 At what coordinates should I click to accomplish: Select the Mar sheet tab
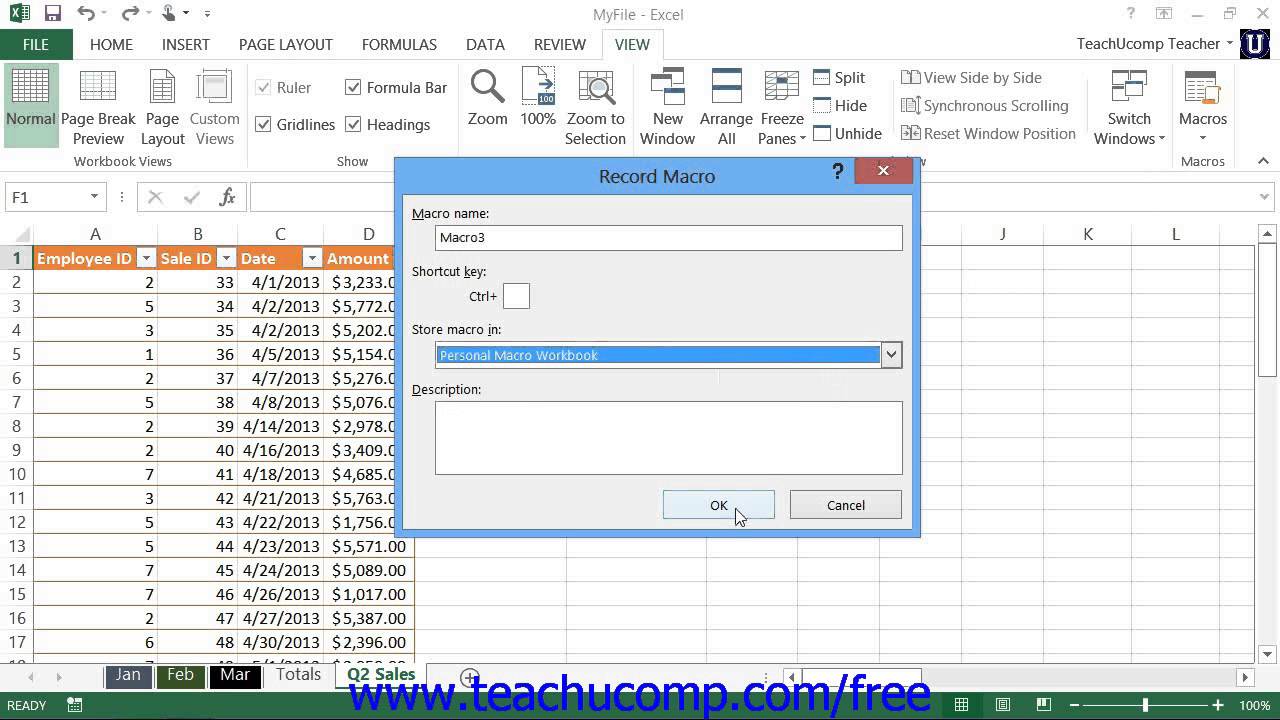[235, 675]
